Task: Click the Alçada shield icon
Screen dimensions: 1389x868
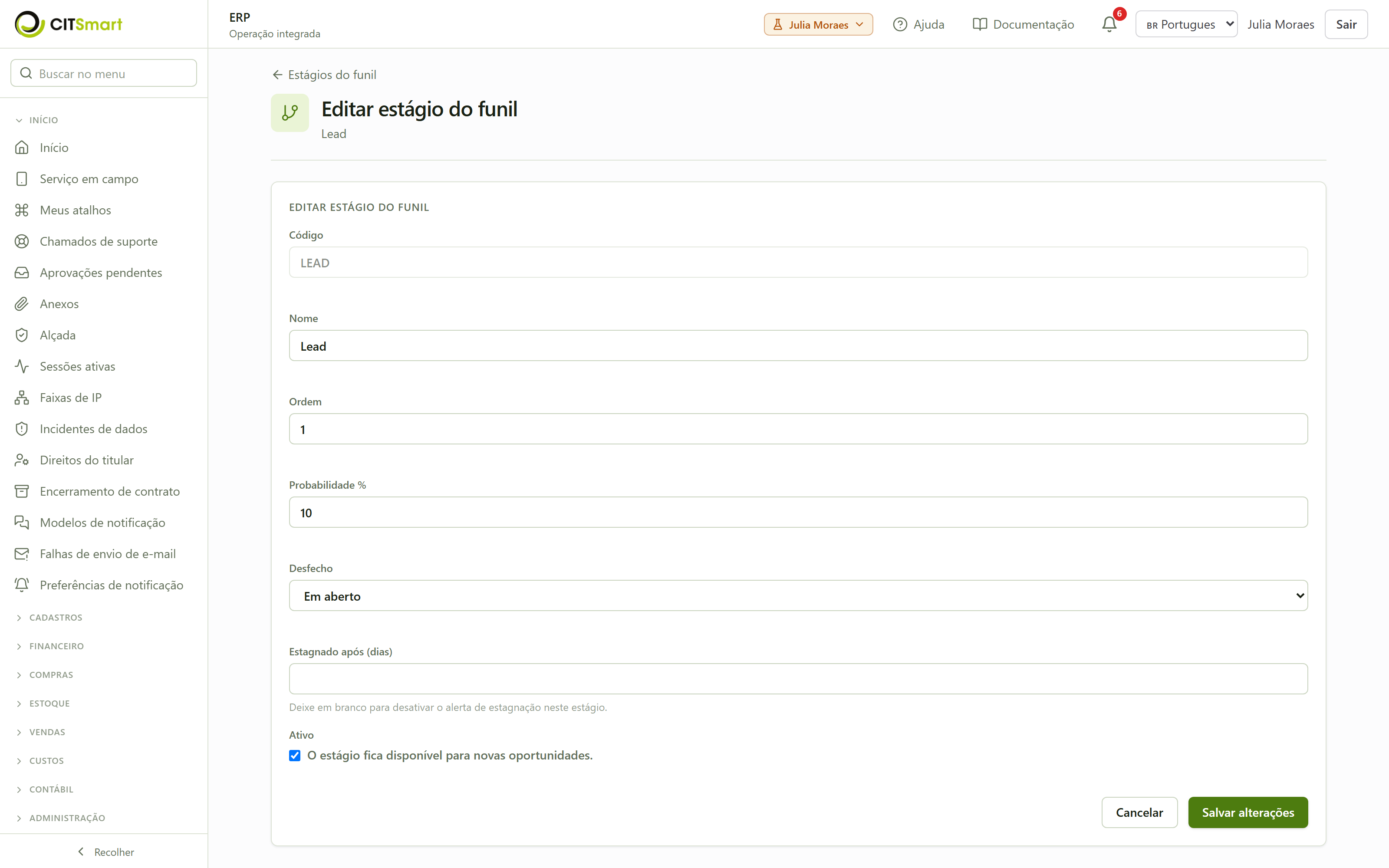Action: [22, 335]
